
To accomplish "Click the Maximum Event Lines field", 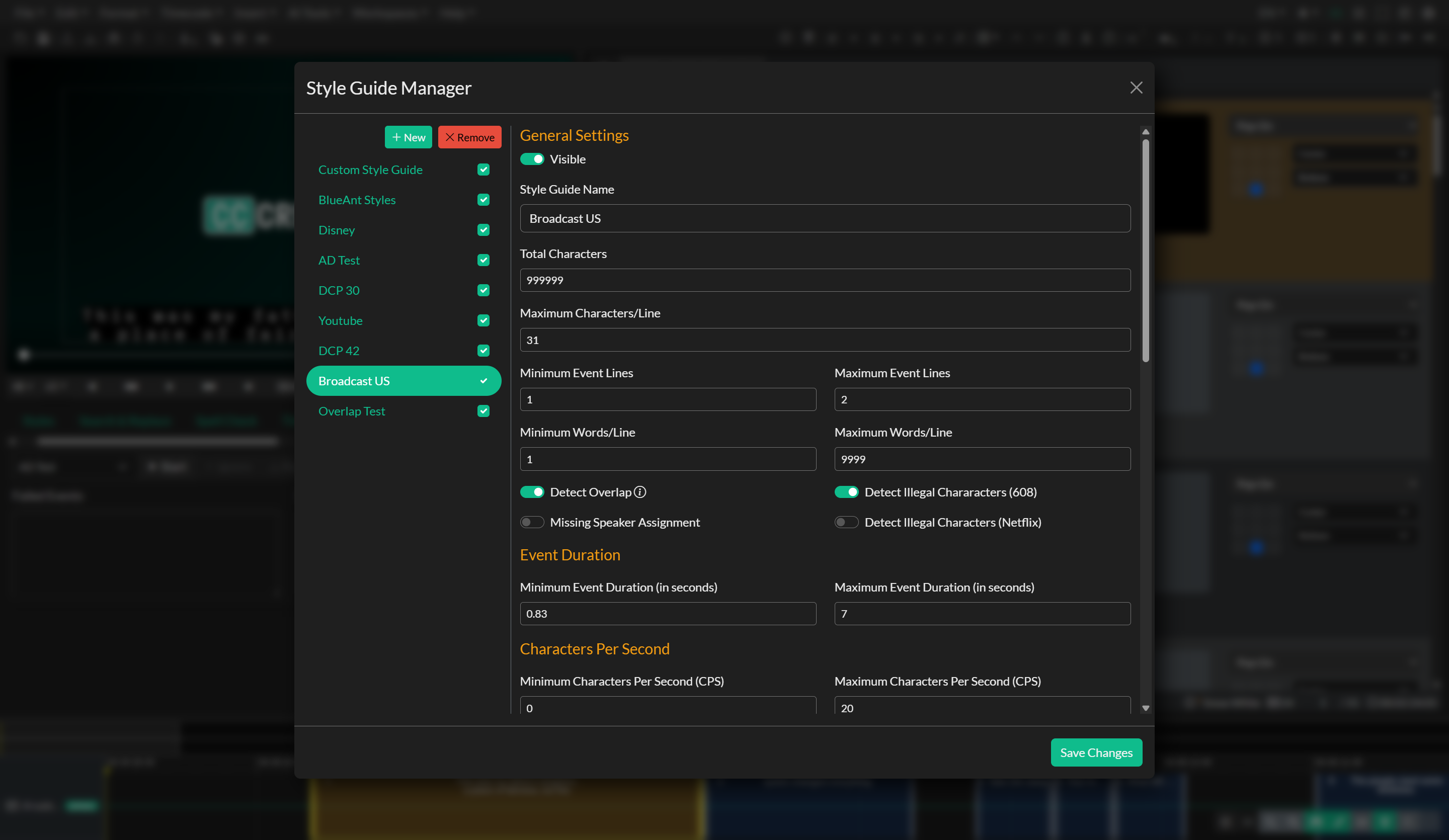I will coord(982,399).
